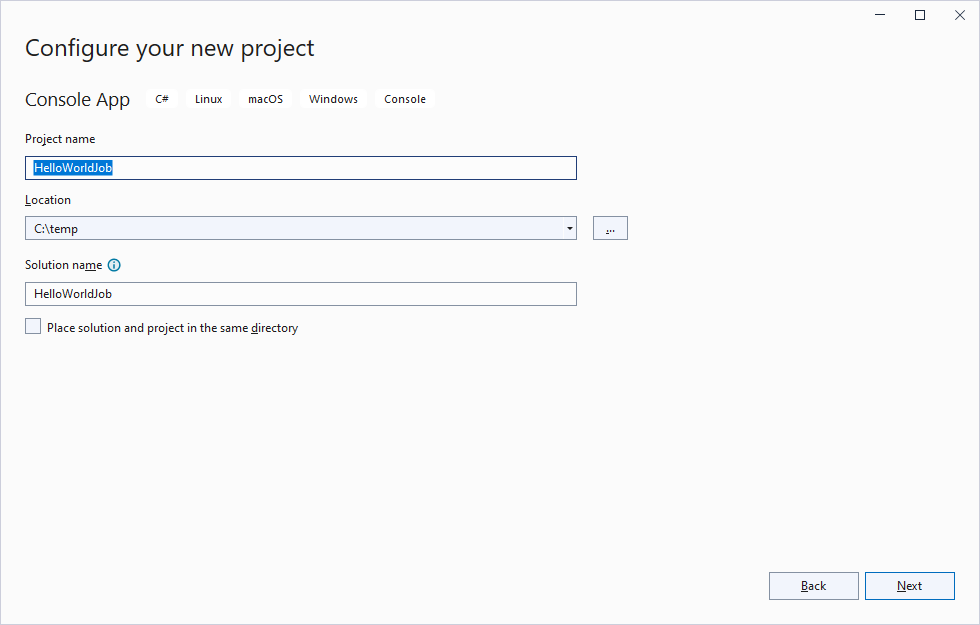Viewport: 980px width, 625px height.
Task: Click the Solution name text field
Action: [301, 294]
